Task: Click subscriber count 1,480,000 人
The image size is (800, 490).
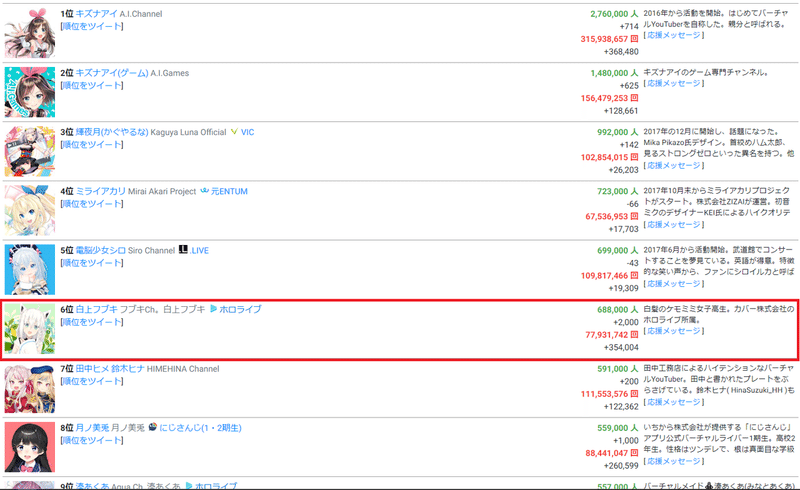Action: tap(614, 73)
